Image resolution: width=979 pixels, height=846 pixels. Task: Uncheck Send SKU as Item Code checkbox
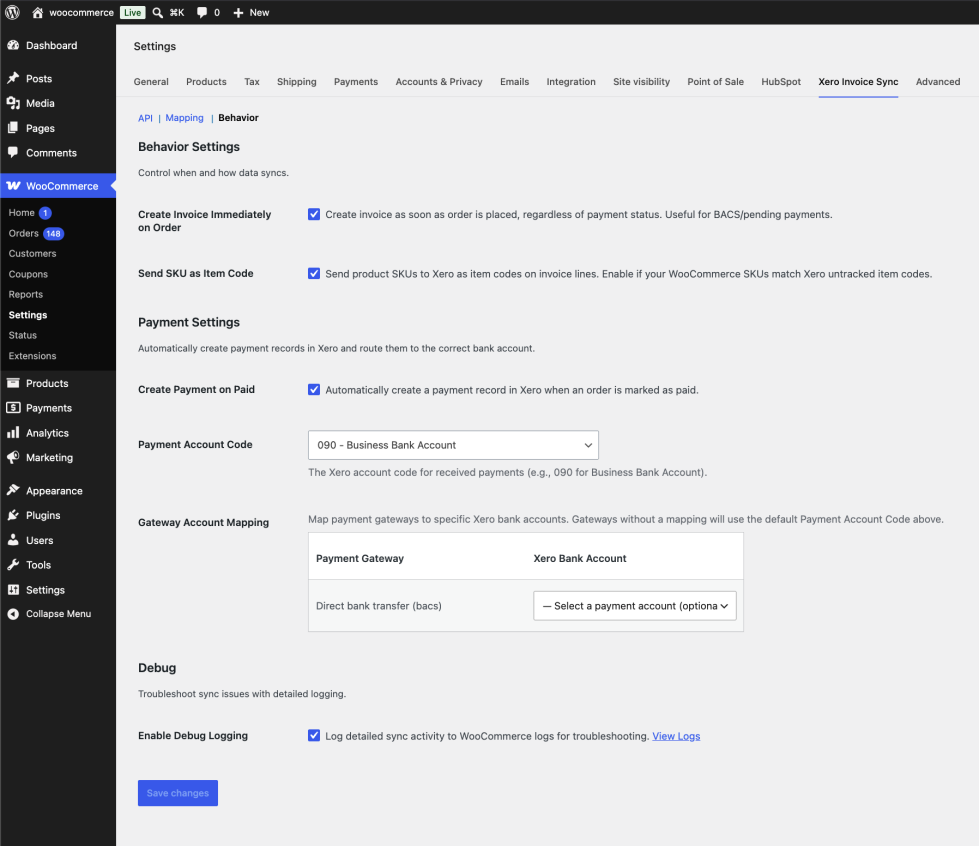click(x=314, y=273)
